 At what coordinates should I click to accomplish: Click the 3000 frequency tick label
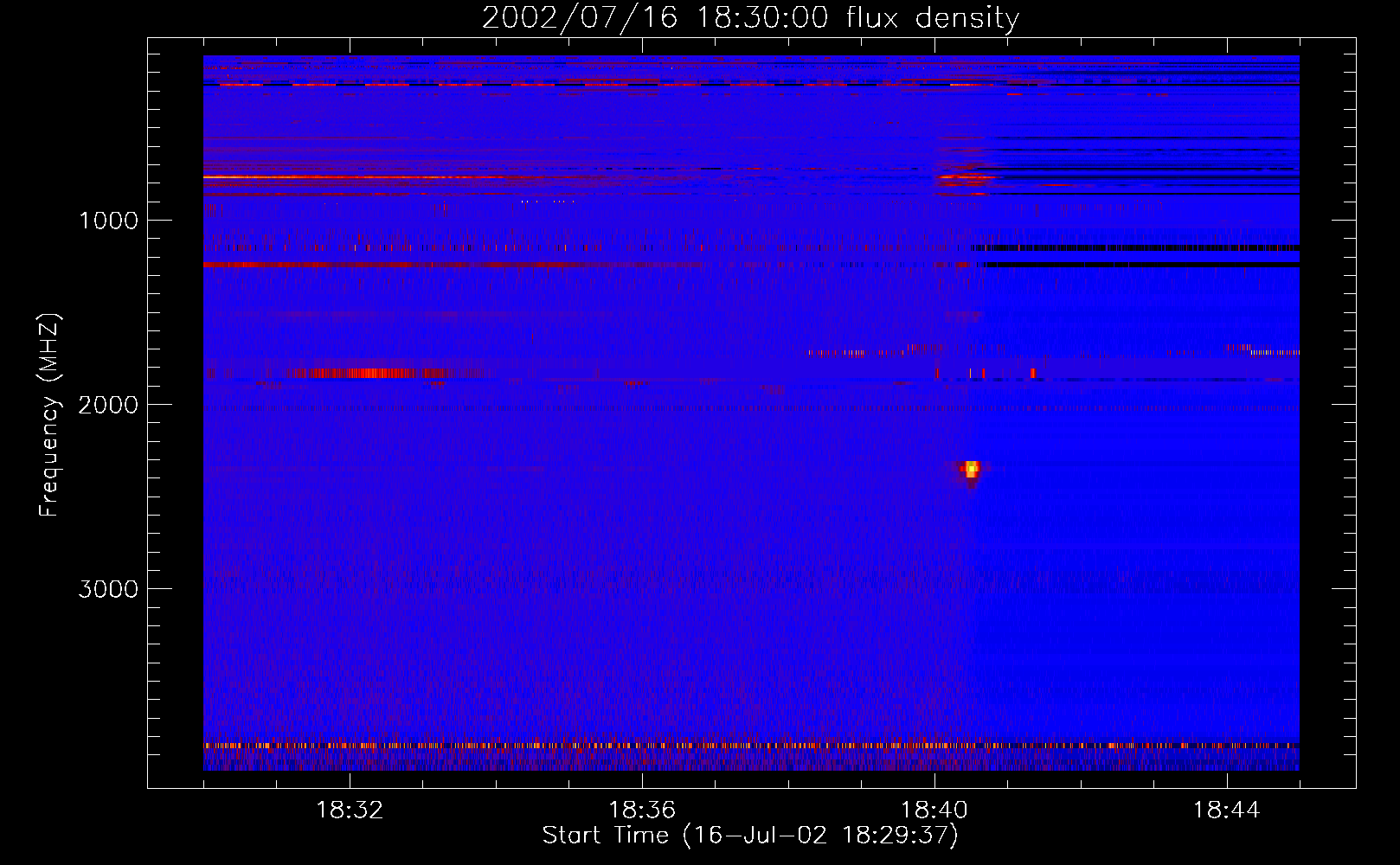point(108,589)
